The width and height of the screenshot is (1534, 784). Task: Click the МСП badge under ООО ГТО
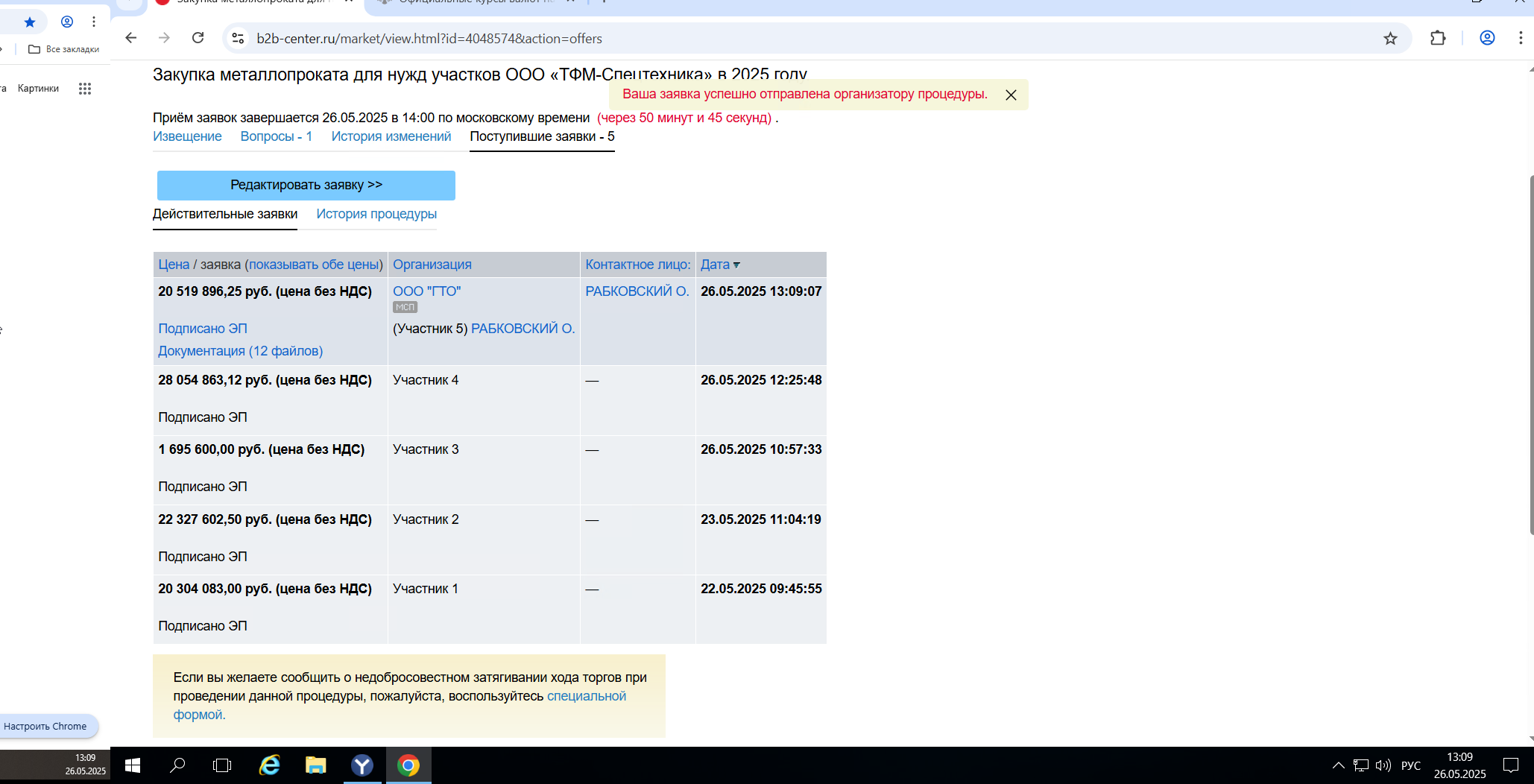(x=405, y=307)
